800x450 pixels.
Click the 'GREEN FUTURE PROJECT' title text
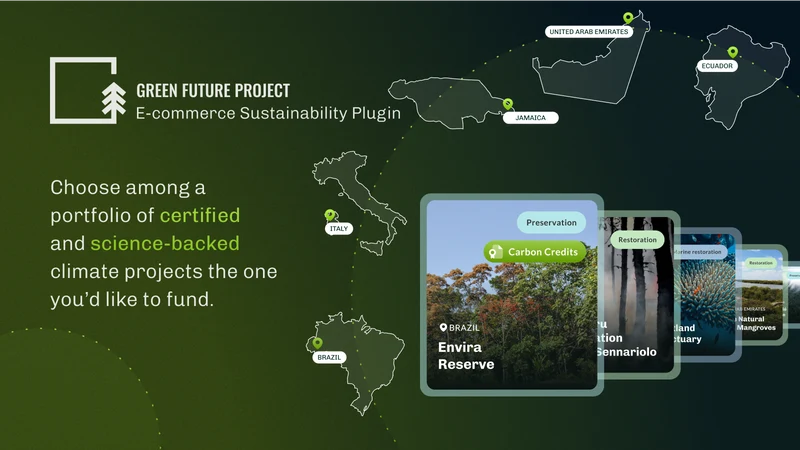click(x=213, y=91)
